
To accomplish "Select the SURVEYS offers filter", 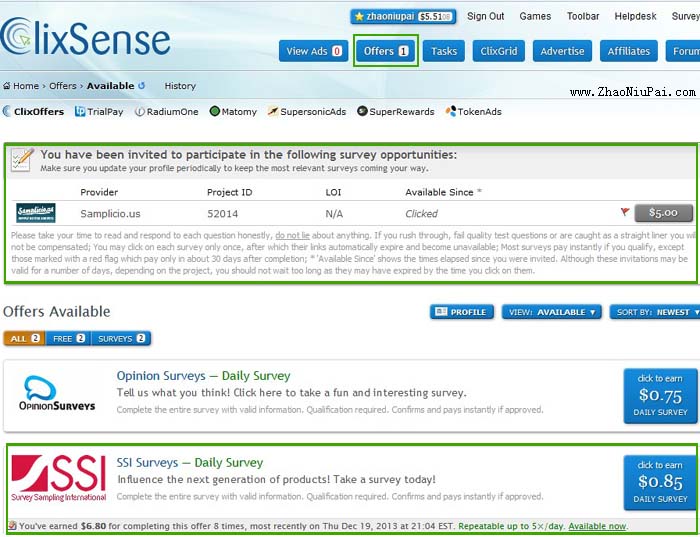I will [x=121, y=338].
